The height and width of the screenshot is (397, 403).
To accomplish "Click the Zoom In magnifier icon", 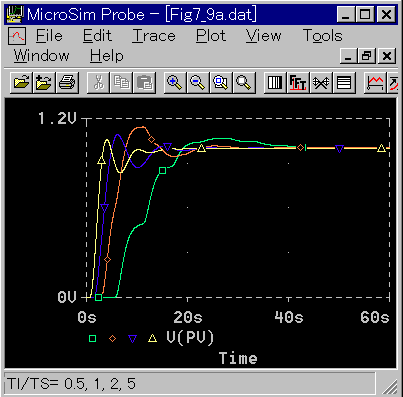I will (175, 82).
